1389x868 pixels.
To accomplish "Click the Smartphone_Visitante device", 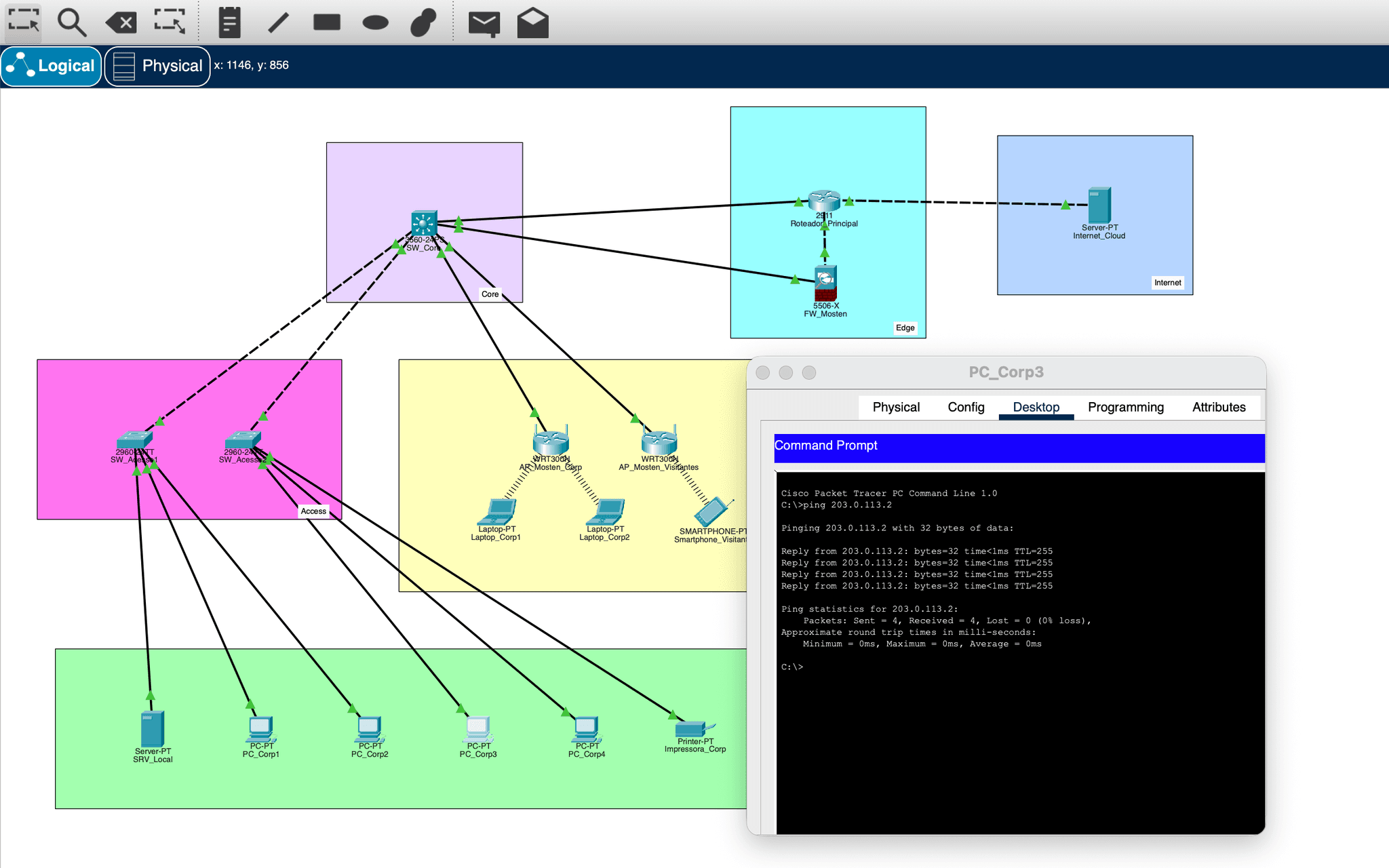I will [x=712, y=512].
